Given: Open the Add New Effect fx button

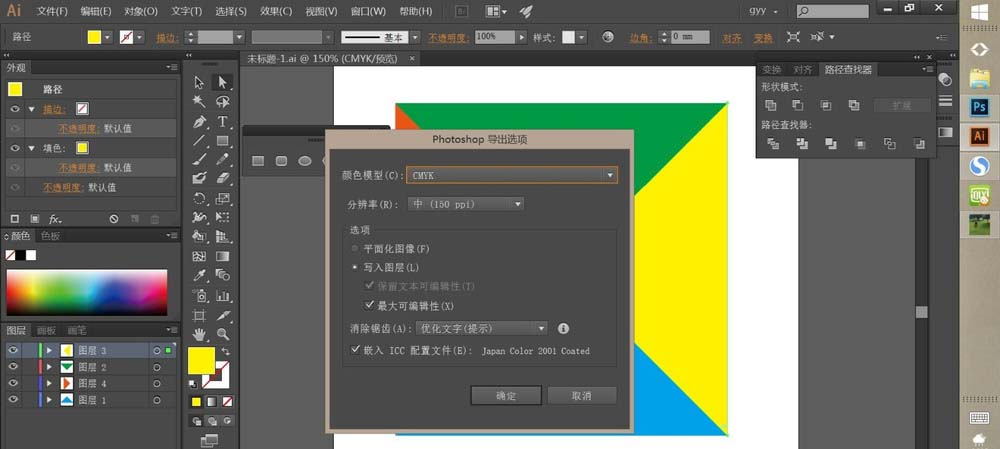Looking at the screenshot, I should click(x=55, y=219).
